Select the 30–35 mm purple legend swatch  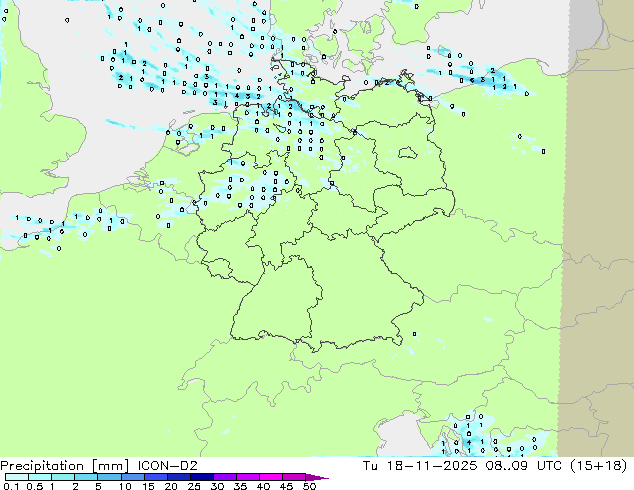click(x=225, y=477)
